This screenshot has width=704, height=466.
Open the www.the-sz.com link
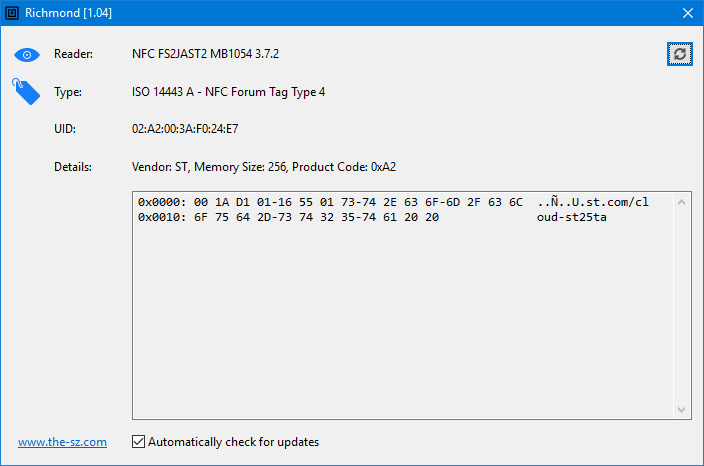click(62, 442)
